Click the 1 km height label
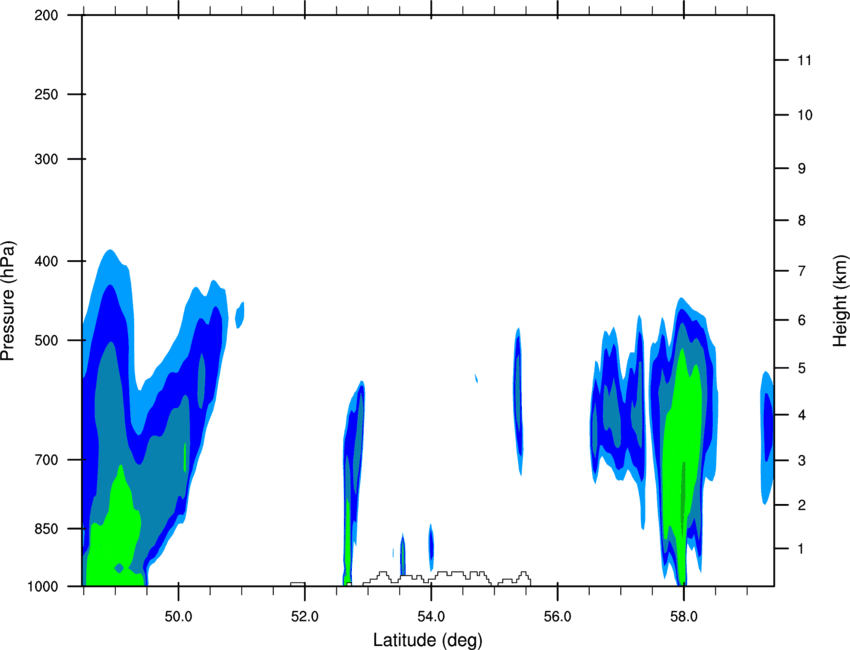This screenshot has height=650, width=850. pos(801,549)
